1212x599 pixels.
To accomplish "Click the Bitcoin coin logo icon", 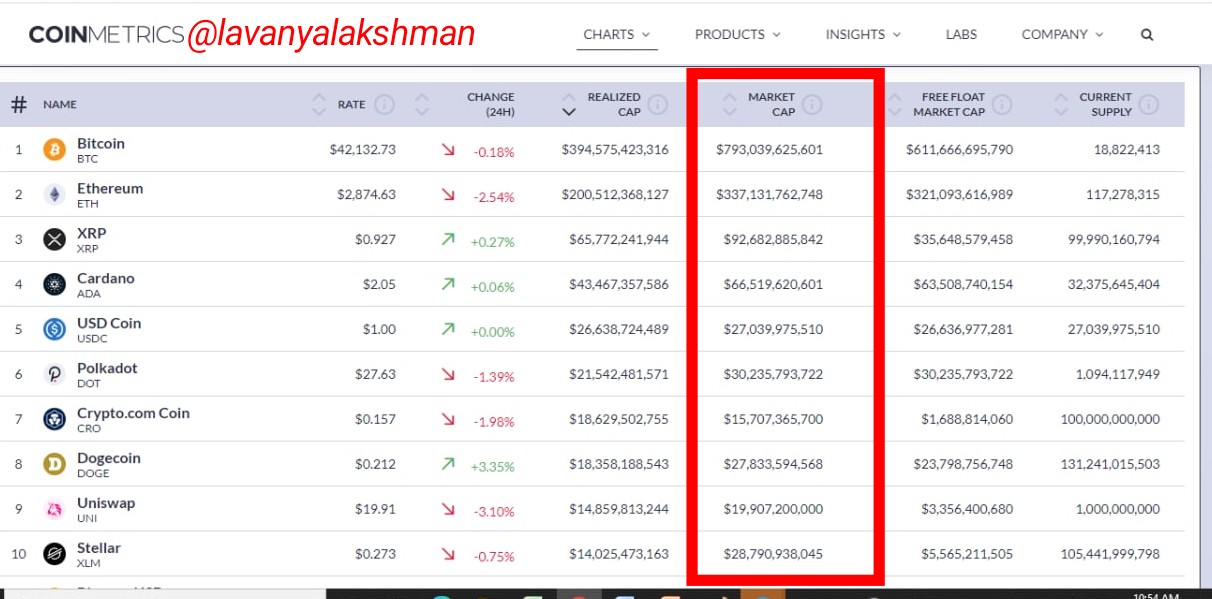I will [x=54, y=150].
